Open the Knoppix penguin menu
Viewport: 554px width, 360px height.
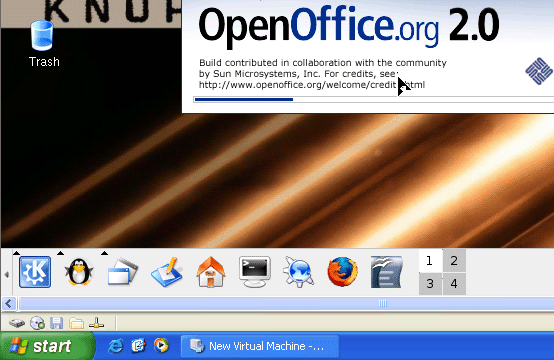coord(79,272)
